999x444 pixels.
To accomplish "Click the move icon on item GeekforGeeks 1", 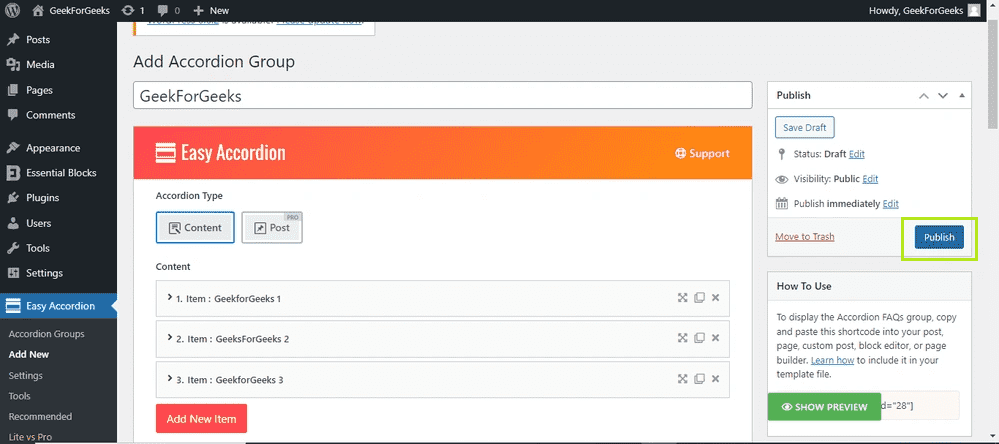I will pyautogui.click(x=682, y=297).
